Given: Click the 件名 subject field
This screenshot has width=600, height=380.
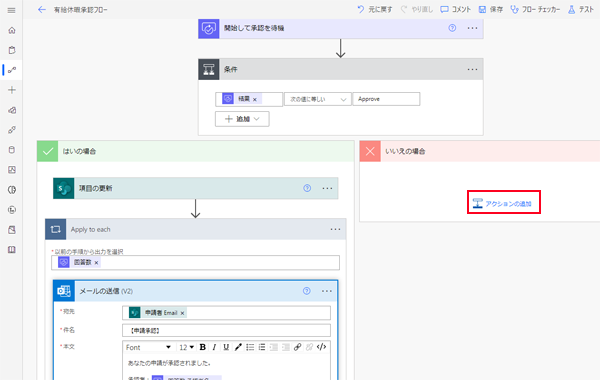Looking at the screenshot, I should coord(227,331).
